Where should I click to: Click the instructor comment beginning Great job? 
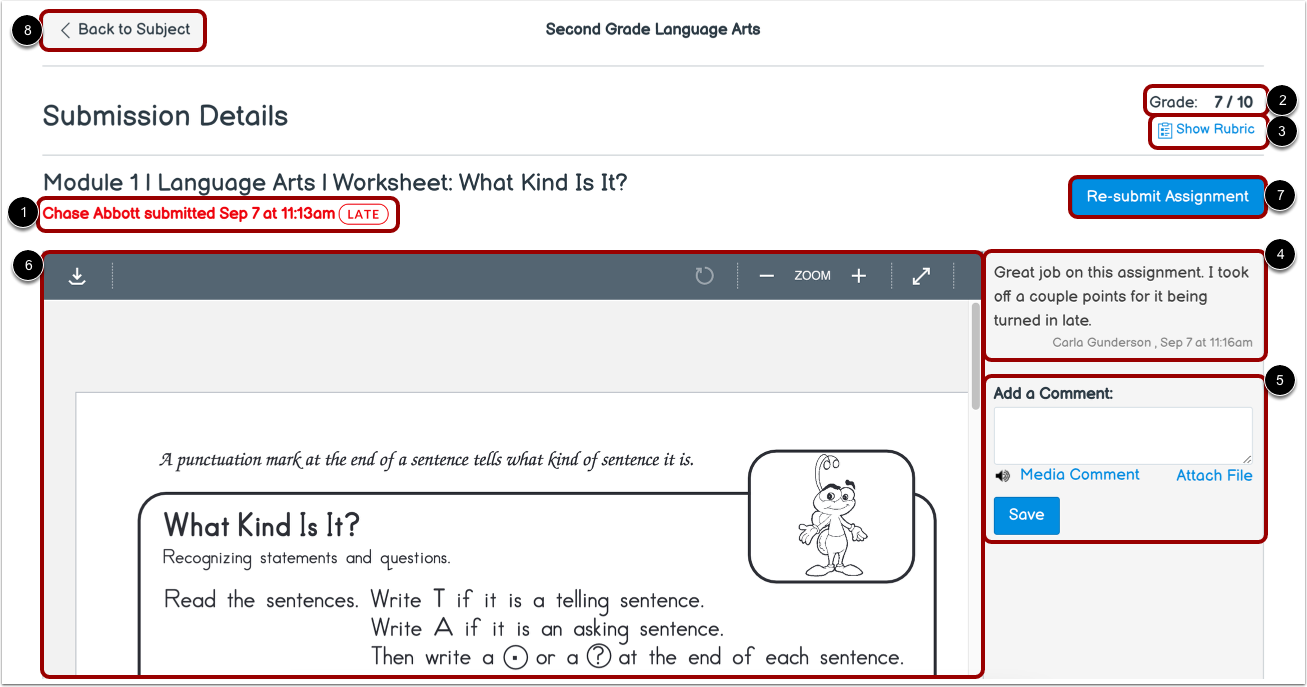(1122, 296)
